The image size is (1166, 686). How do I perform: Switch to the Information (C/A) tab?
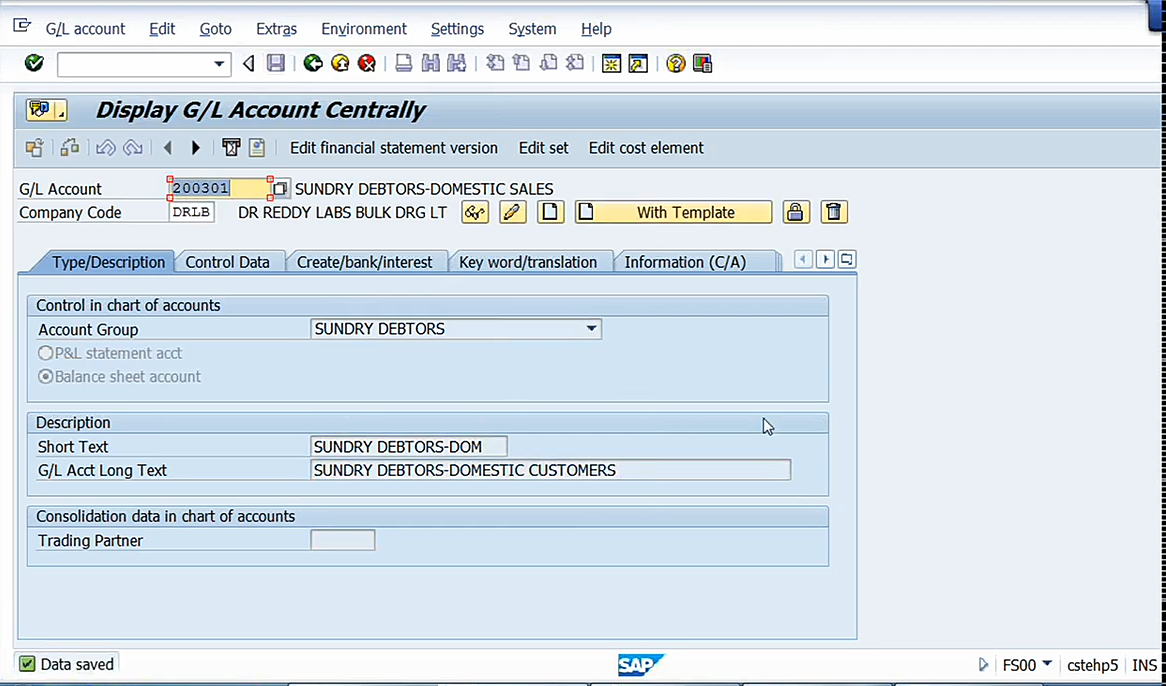(x=685, y=262)
